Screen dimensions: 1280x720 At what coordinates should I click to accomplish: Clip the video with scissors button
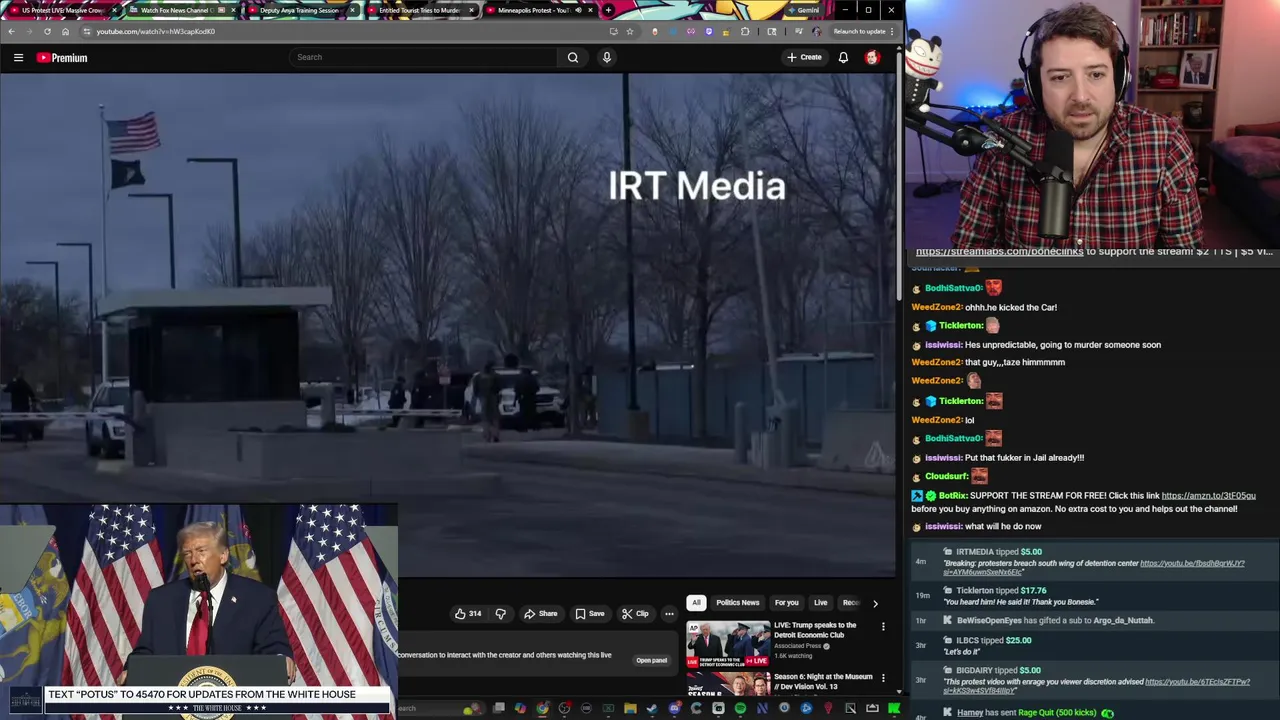coord(635,614)
